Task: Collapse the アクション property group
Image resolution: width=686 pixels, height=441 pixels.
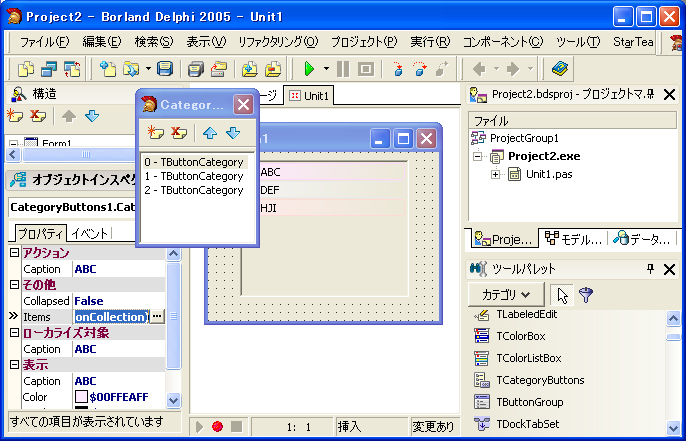Action: [x=14, y=252]
